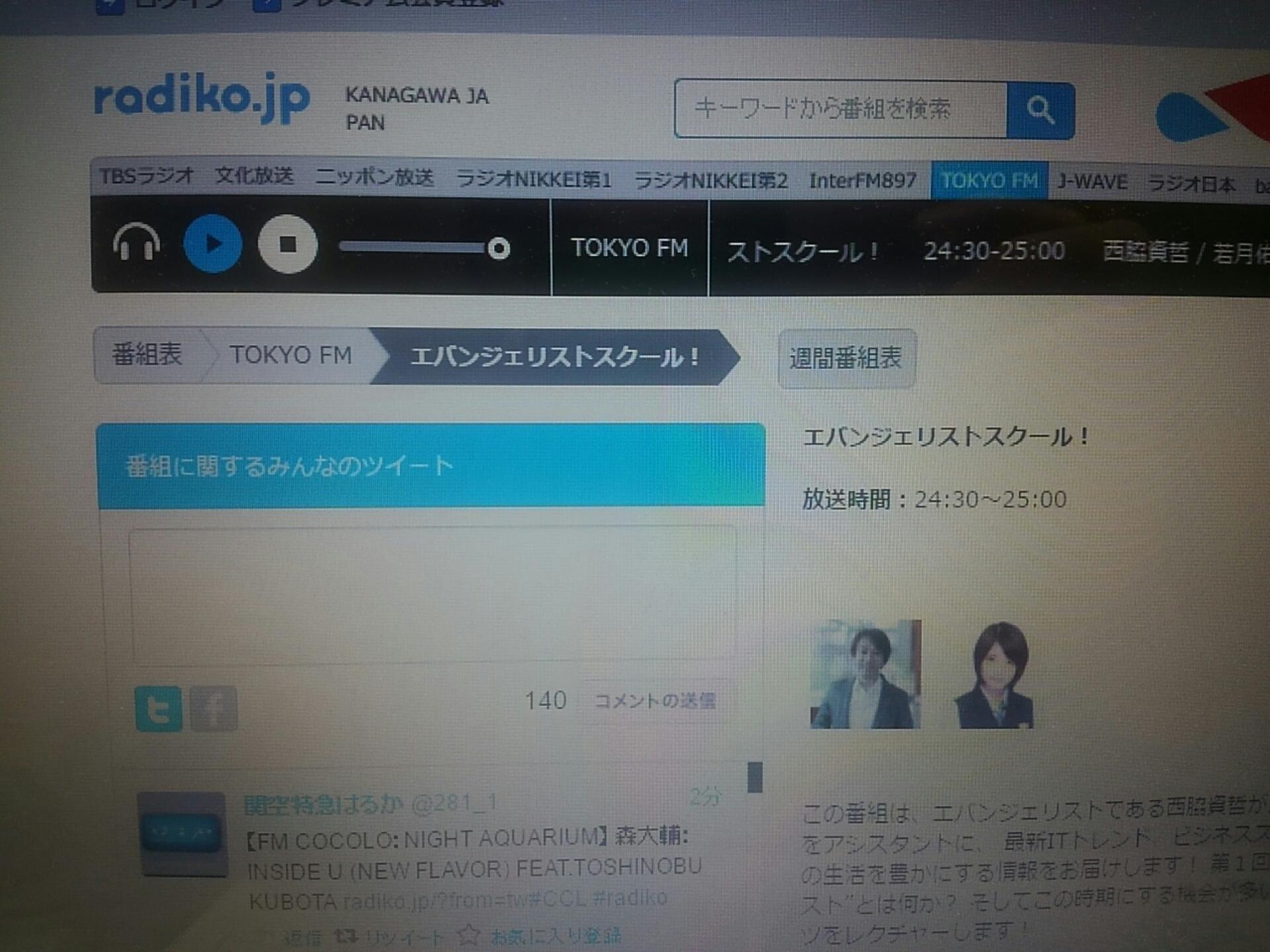This screenshot has width=1270, height=952.
Task: Click the grey Facebook icon
Action: coord(214,709)
